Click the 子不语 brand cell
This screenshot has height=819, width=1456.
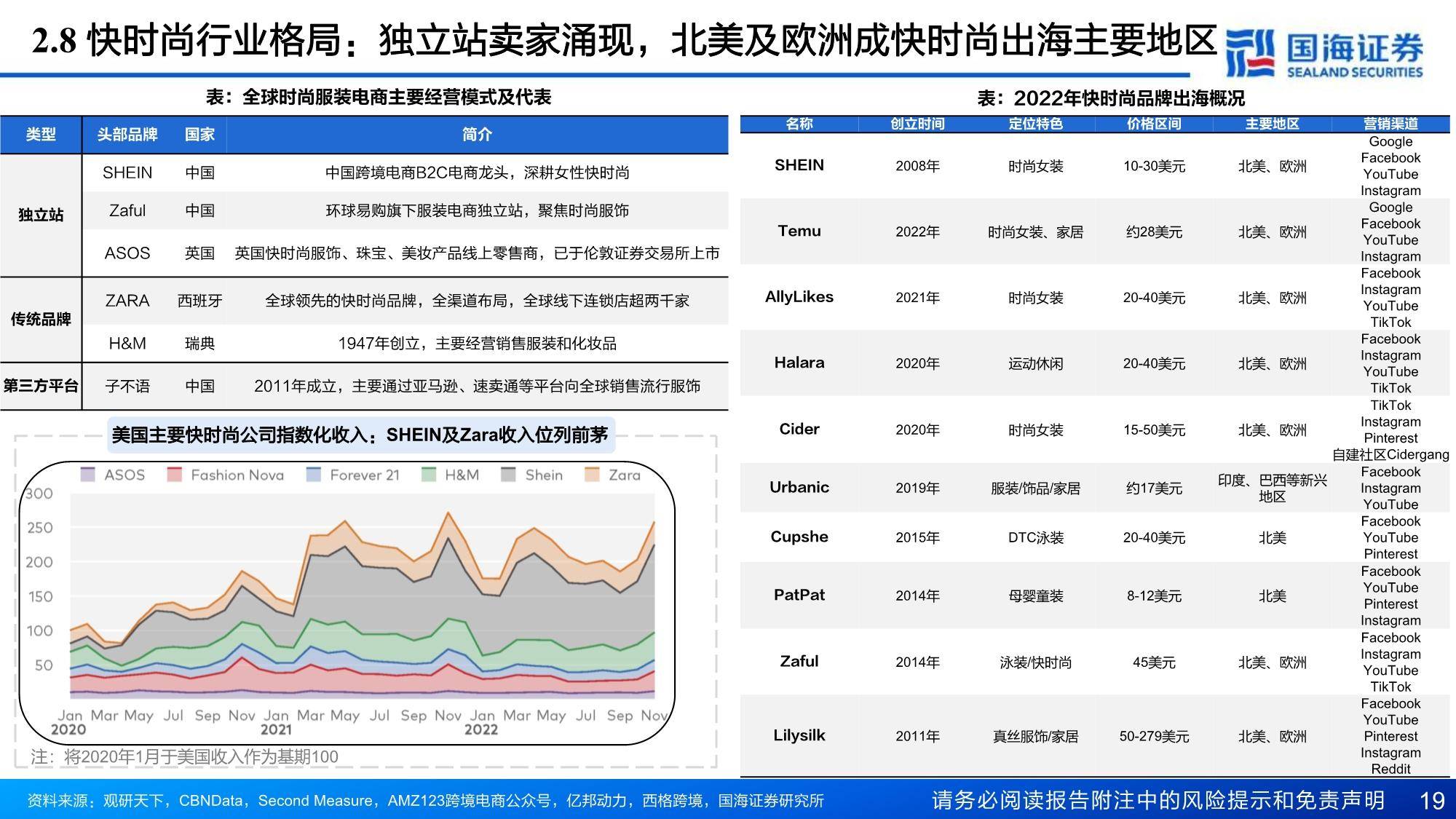pos(127,386)
